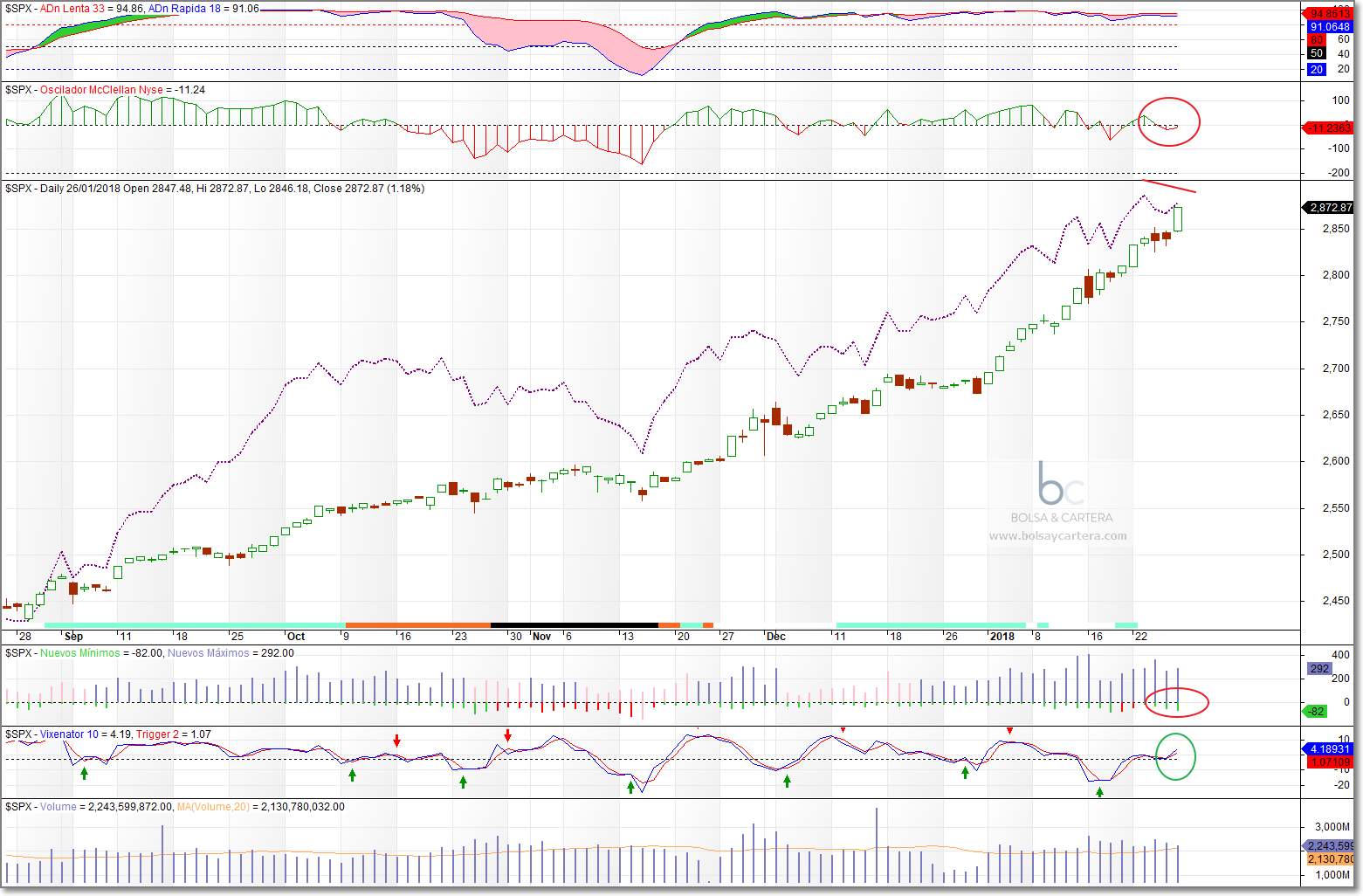Click the 2,600 price axis label
This screenshot has width=1363, height=896.
[1336, 461]
